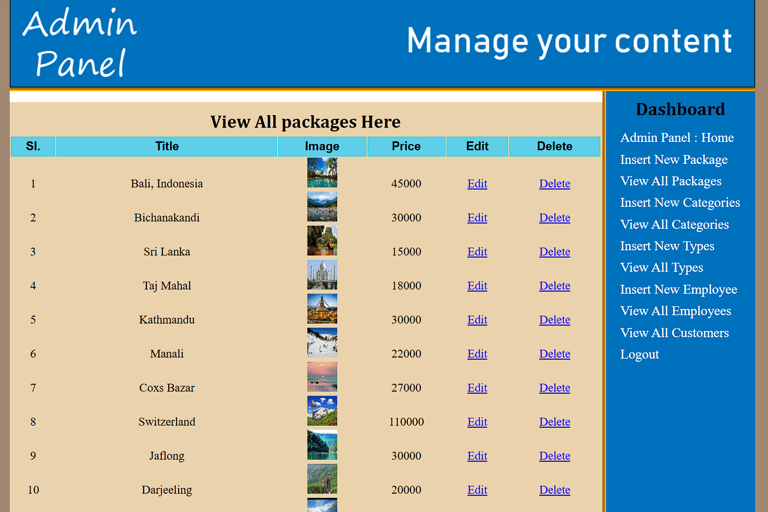Go to View All Employees

coord(675,311)
